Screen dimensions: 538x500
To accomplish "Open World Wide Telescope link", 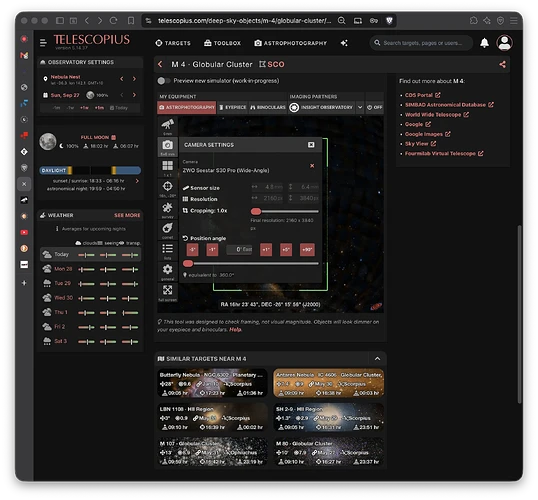I will coord(436,115).
